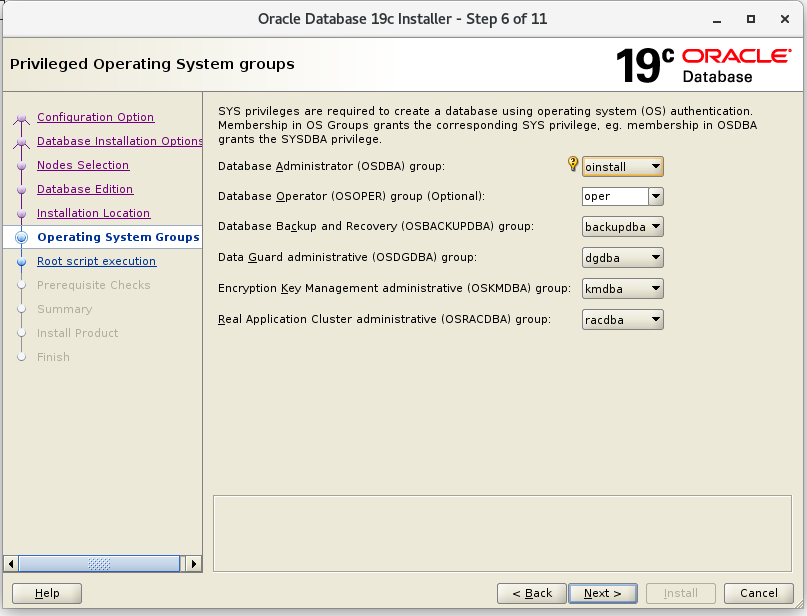Go to the Installation Location step
This screenshot has height=616, width=807.
(x=93, y=213)
